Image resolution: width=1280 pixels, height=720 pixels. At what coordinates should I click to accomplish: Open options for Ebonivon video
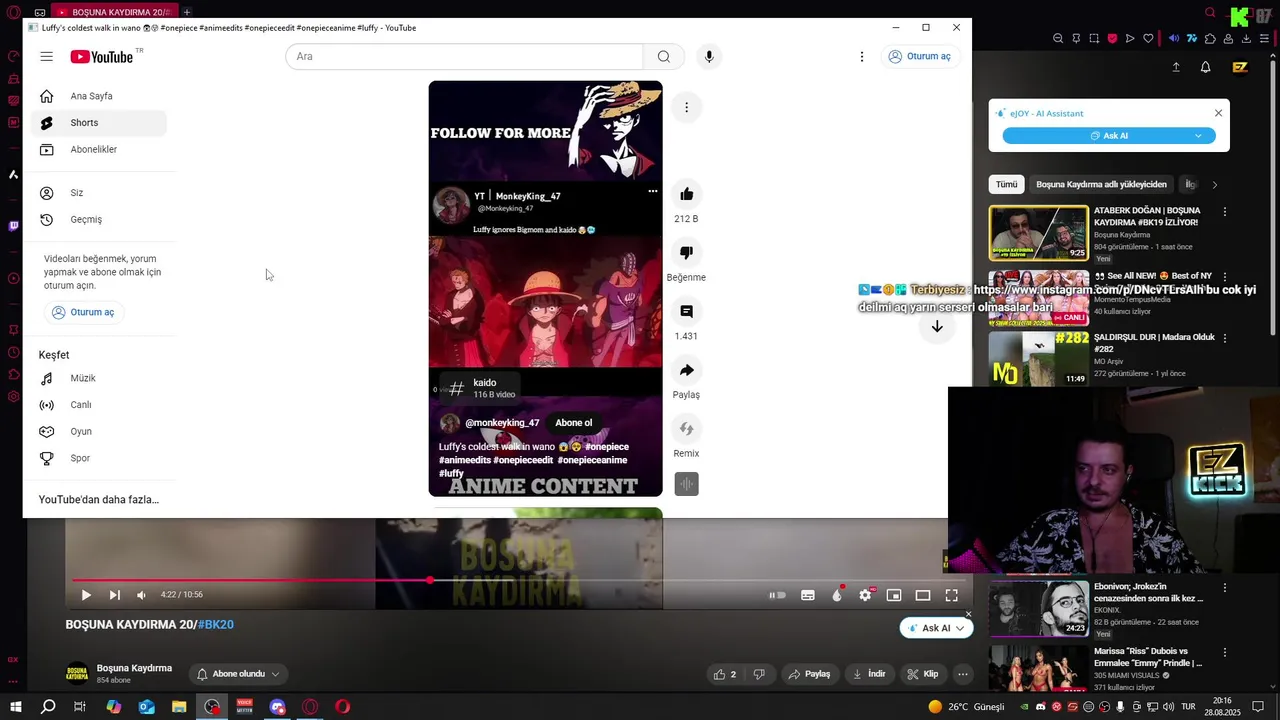point(1224,588)
